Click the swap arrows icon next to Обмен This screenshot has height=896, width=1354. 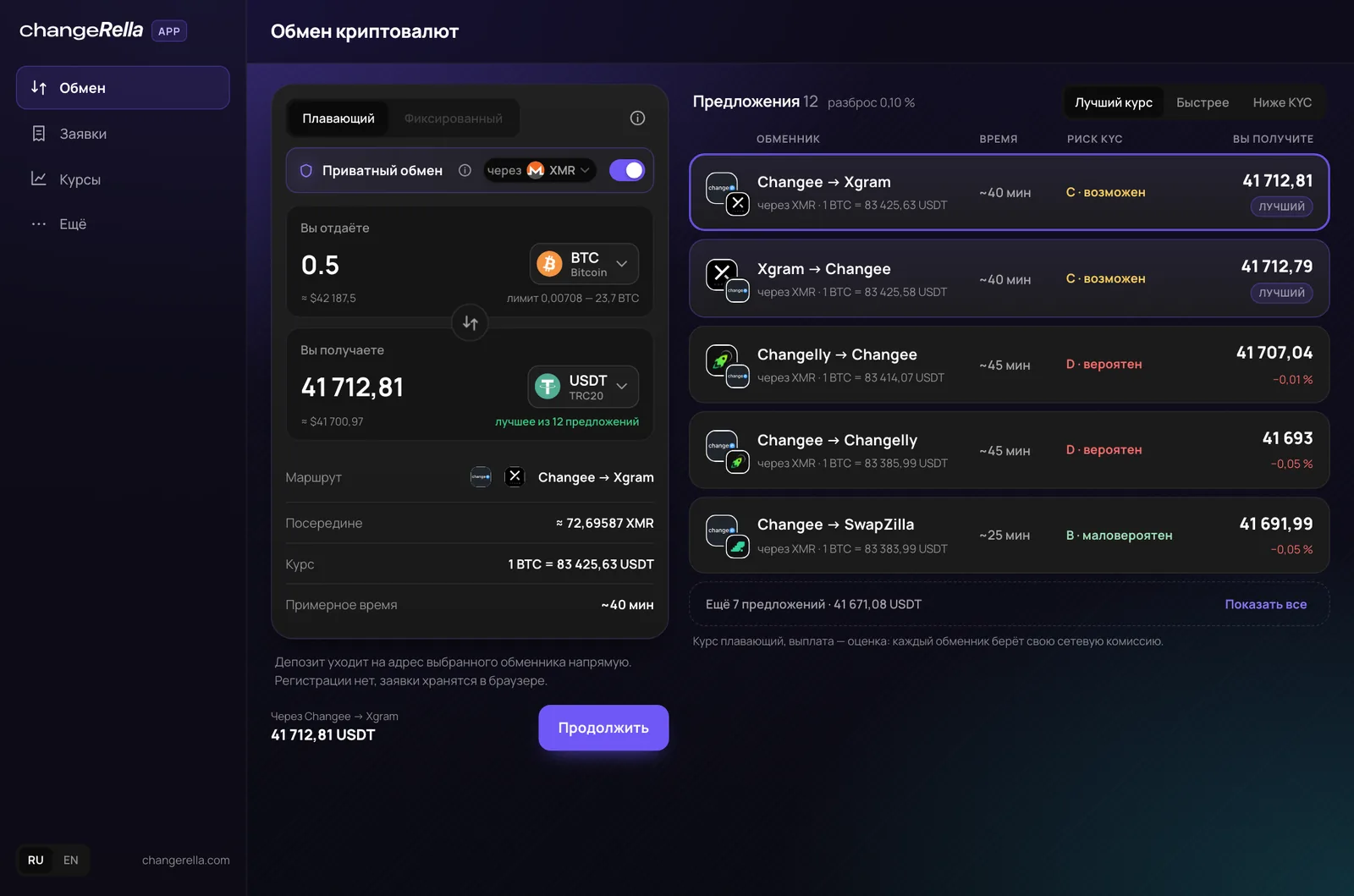tap(39, 88)
